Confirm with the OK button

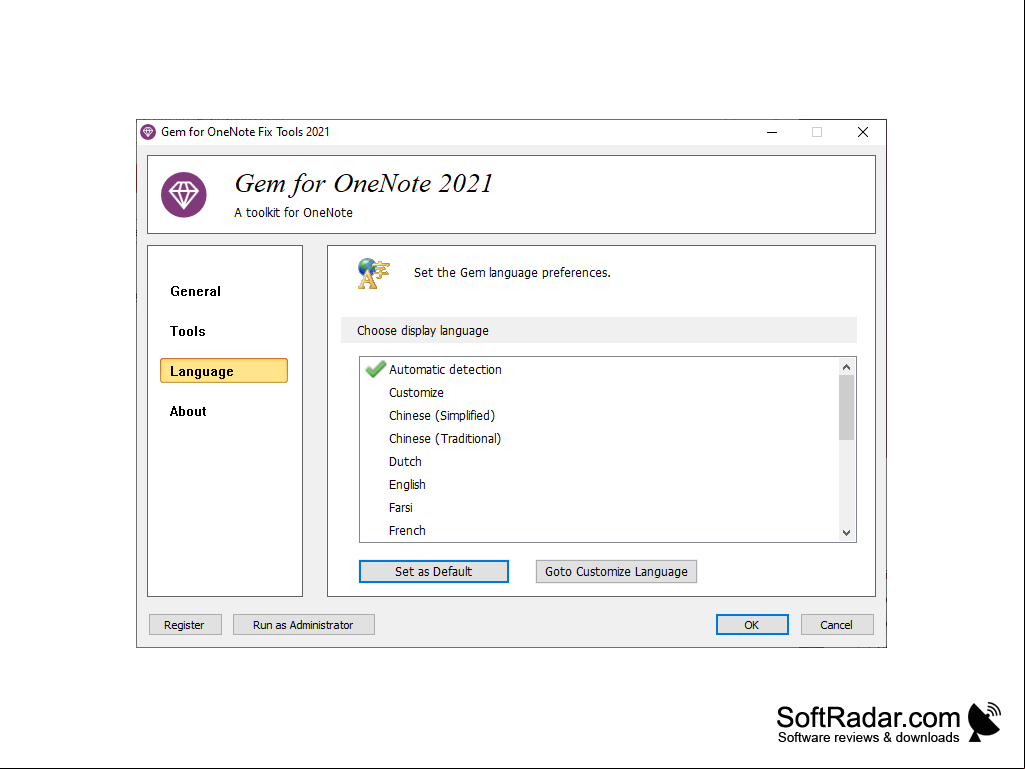click(x=752, y=624)
